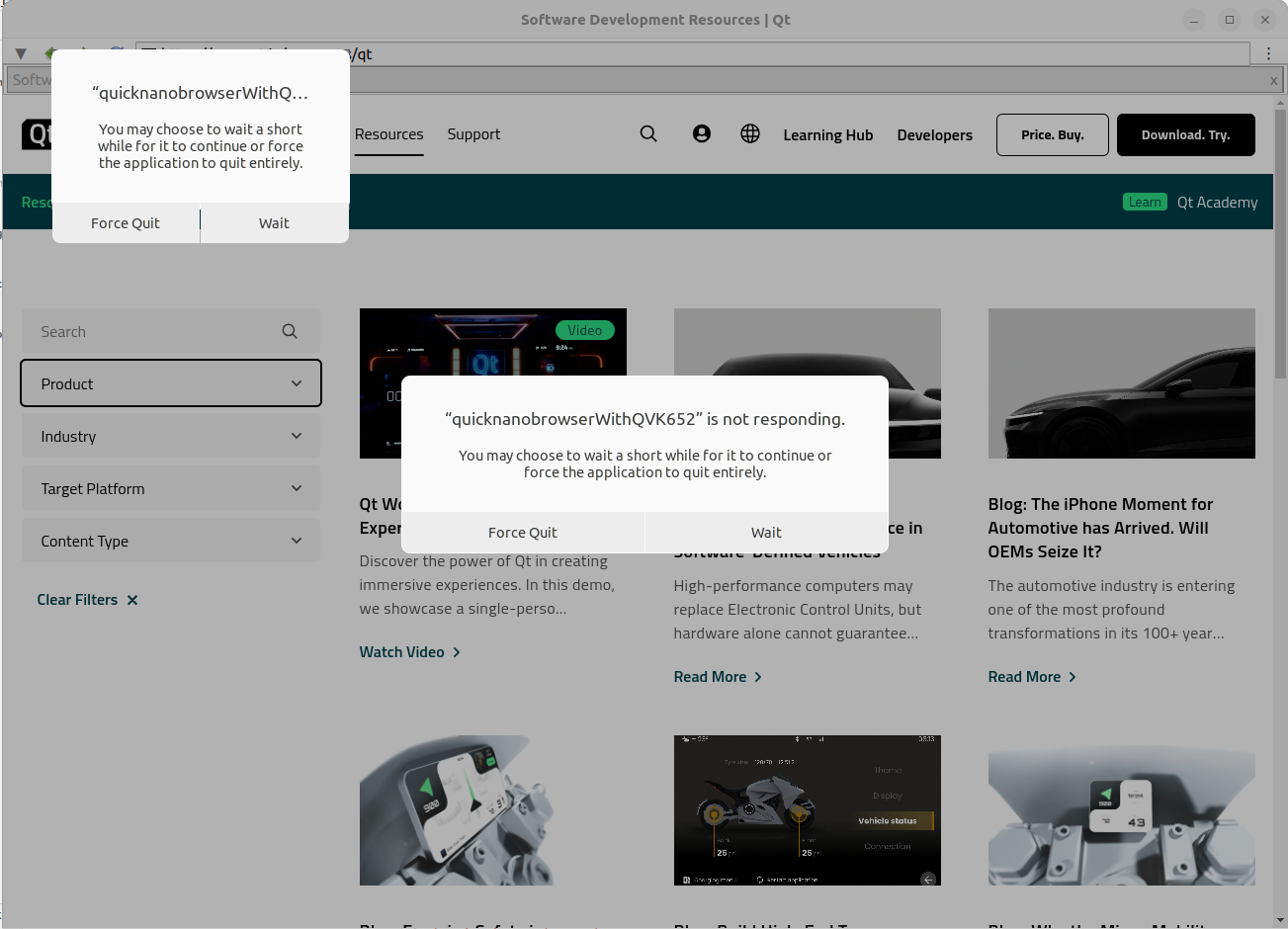Image resolution: width=1288 pixels, height=929 pixels.
Task: Click the back arrow on motorcycle dashboard thumbnail
Action: point(927,879)
